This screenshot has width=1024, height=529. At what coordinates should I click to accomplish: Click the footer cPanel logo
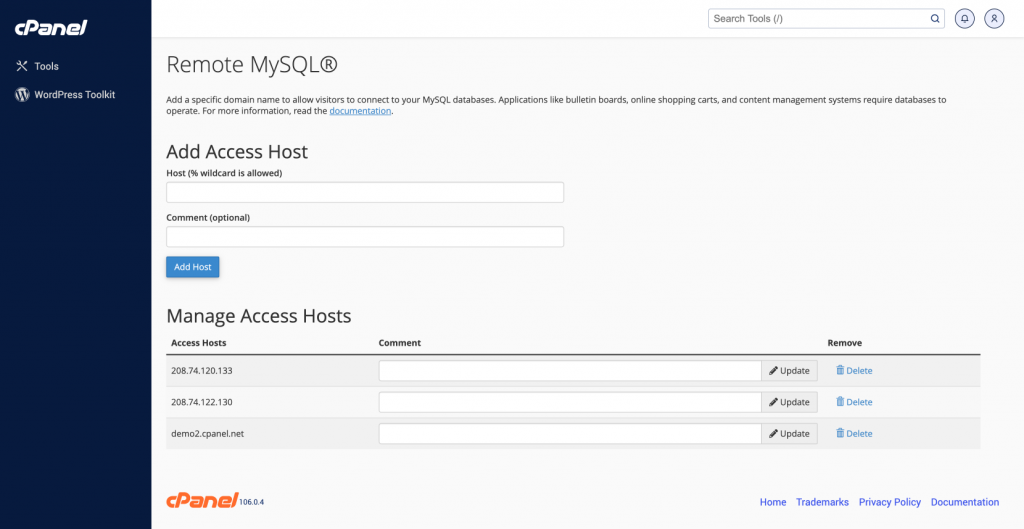click(201, 500)
